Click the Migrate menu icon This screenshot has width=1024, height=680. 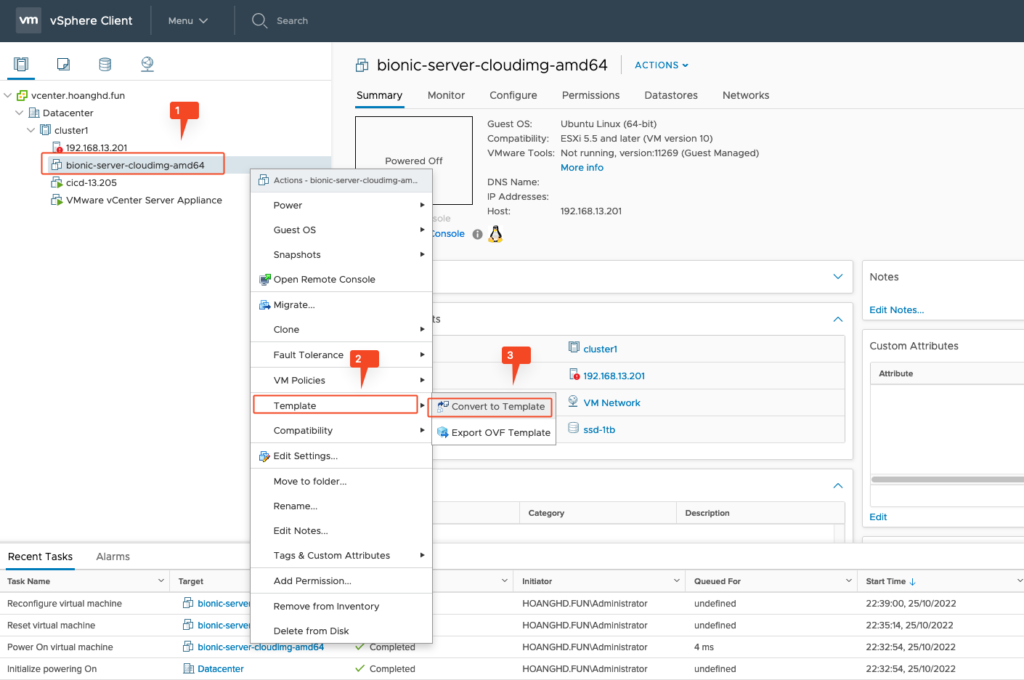264,305
